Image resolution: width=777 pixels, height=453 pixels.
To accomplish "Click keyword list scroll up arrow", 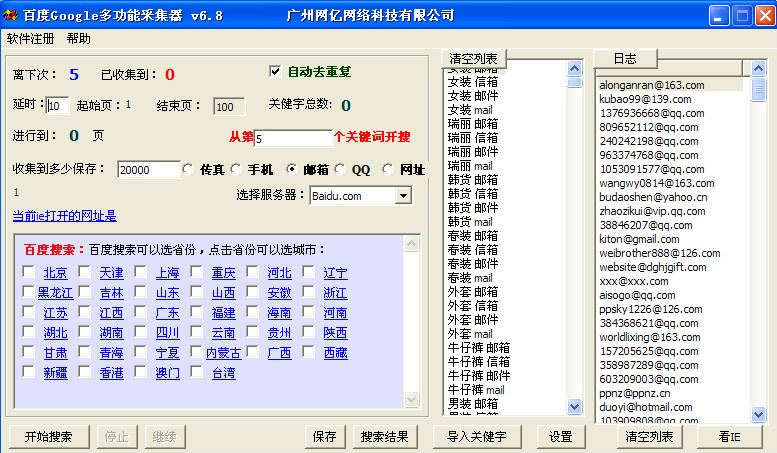I will 574,68.
